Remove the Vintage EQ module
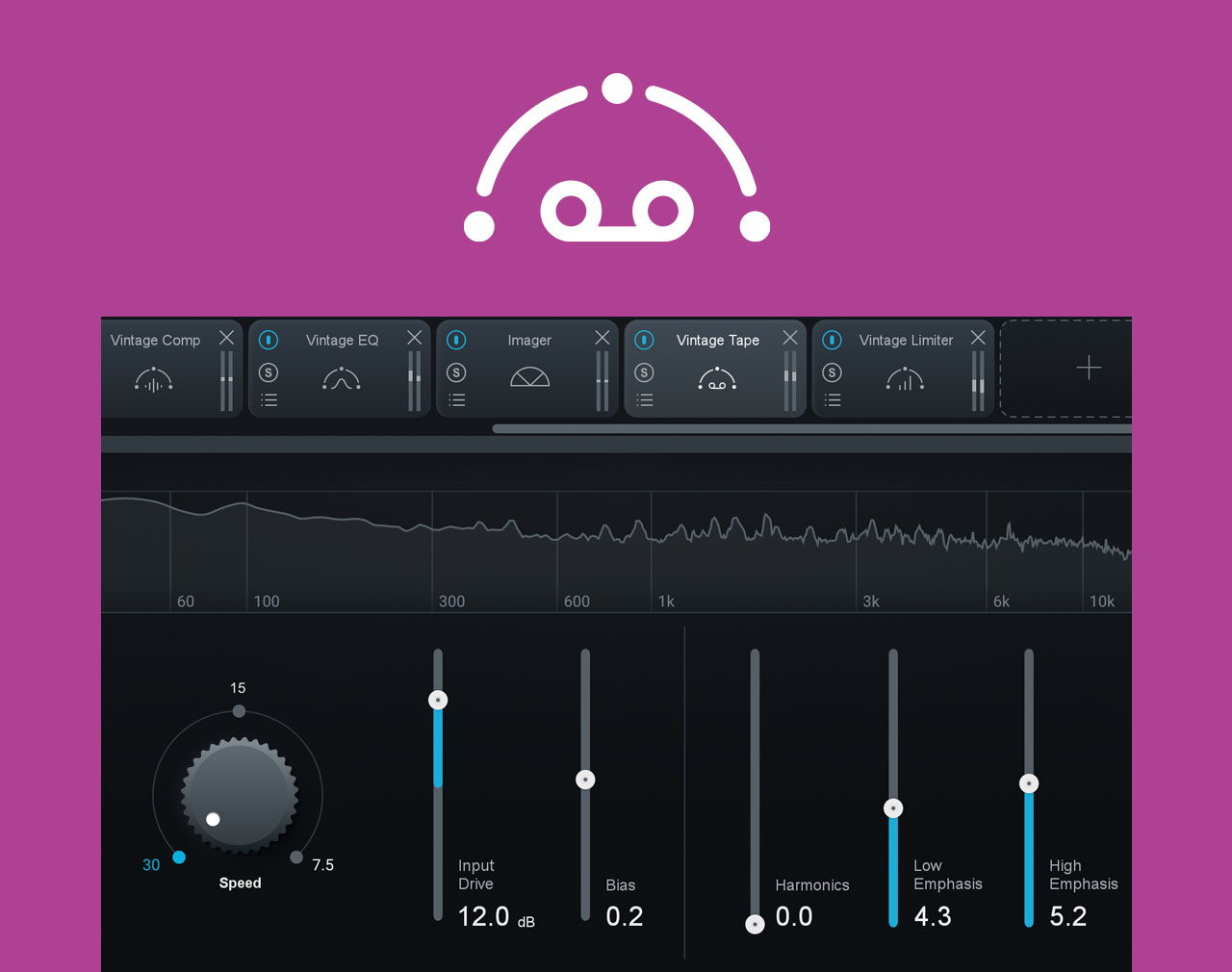Screen dimensions: 1232x972 click(414, 338)
